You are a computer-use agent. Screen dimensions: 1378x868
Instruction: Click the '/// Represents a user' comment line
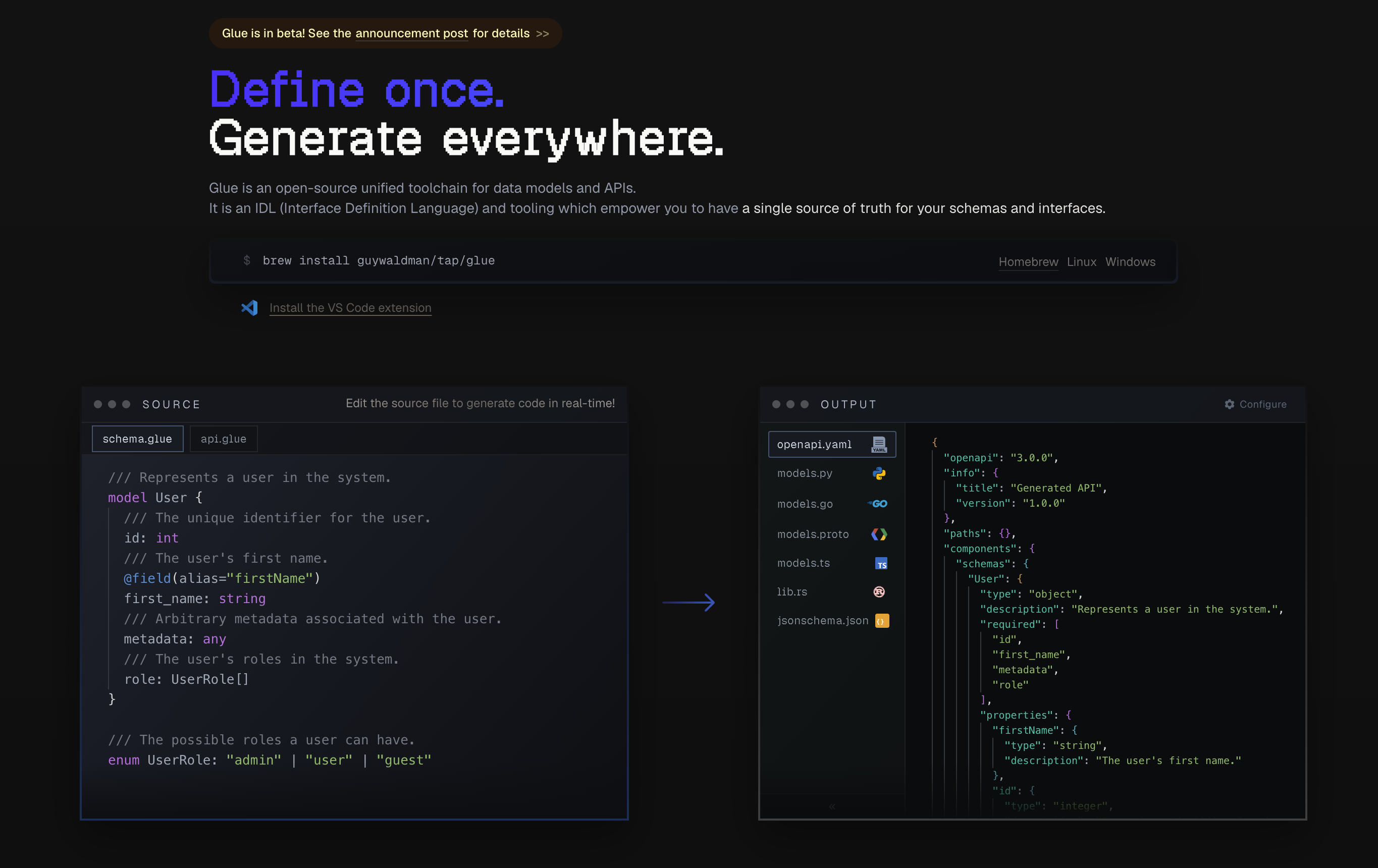click(249, 478)
